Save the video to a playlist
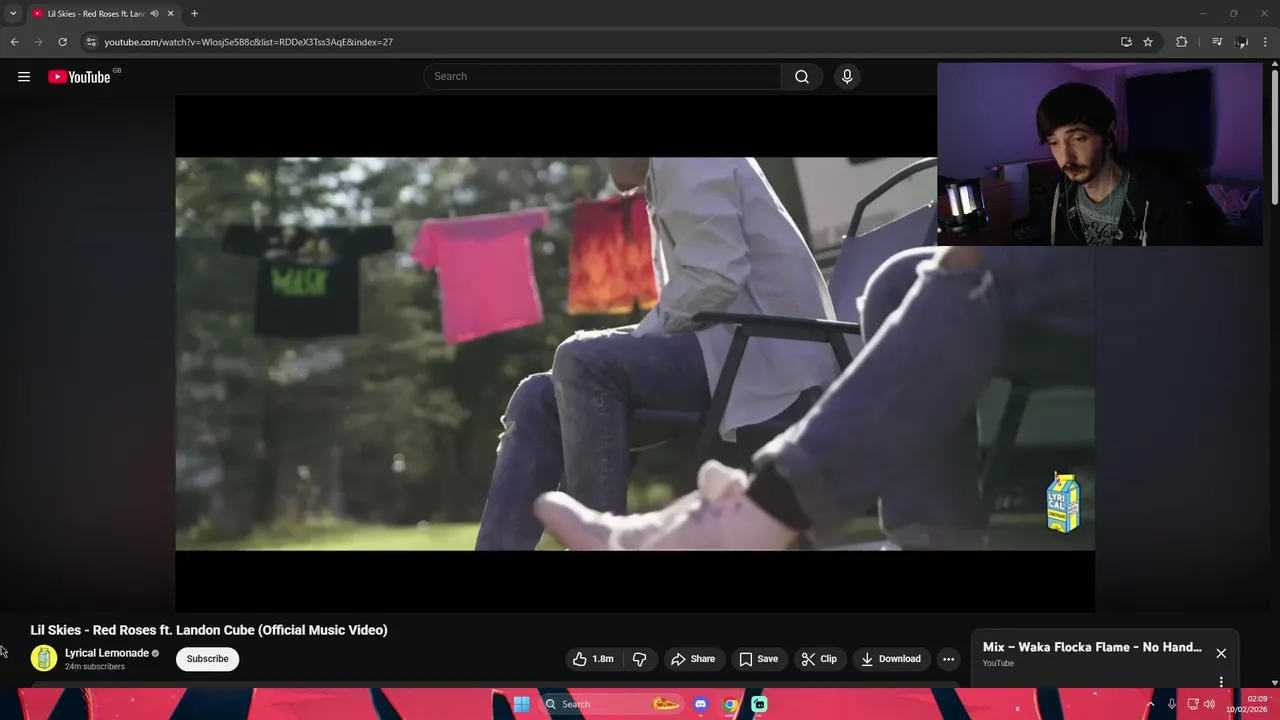This screenshot has width=1280, height=720. [x=758, y=659]
